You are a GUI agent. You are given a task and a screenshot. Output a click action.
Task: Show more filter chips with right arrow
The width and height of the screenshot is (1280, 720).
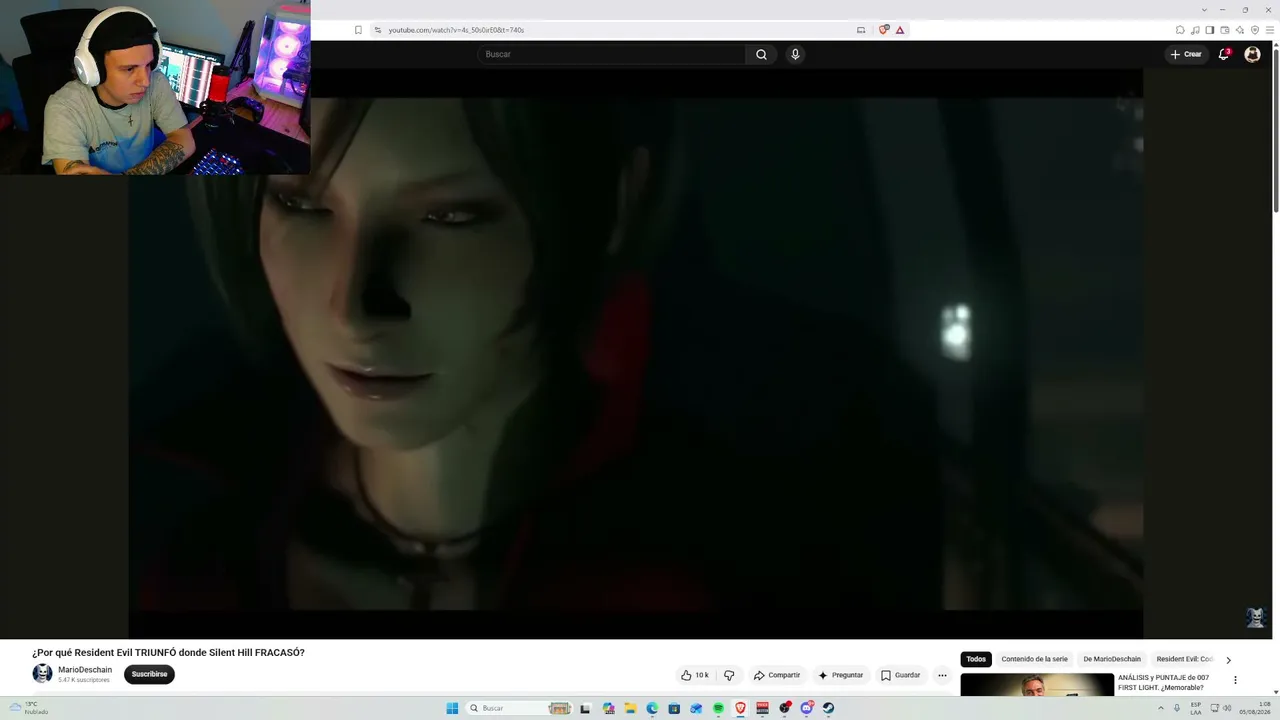[x=1228, y=660]
